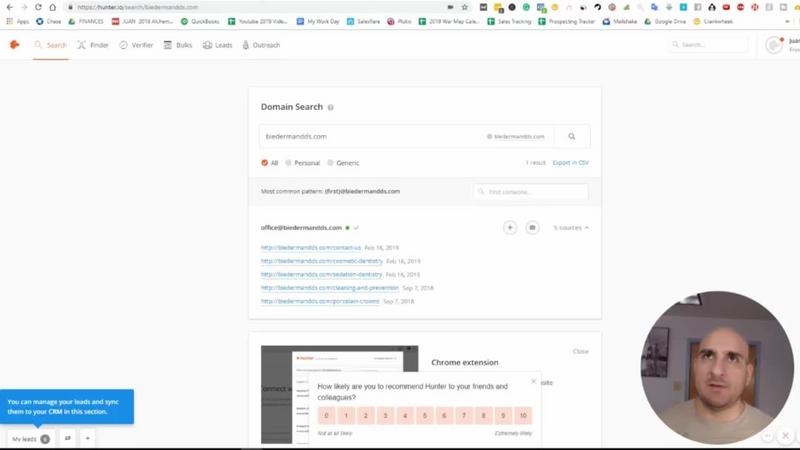This screenshot has height=450, width=800.
Task: Click the browser forward arrow
Action: [x=24, y=7]
